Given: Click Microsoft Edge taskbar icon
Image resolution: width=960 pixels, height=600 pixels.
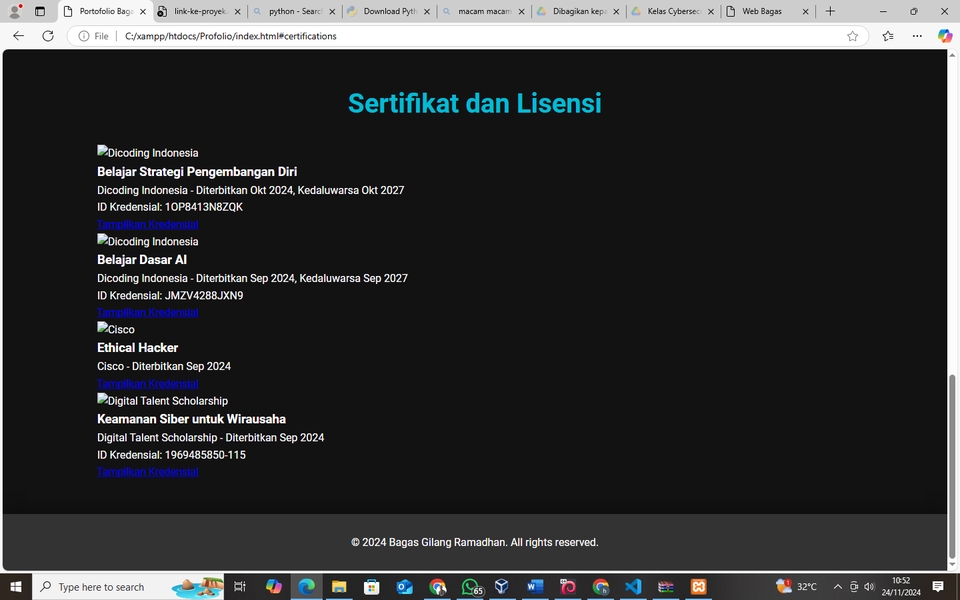Looking at the screenshot, I should [x=306, y=587].
